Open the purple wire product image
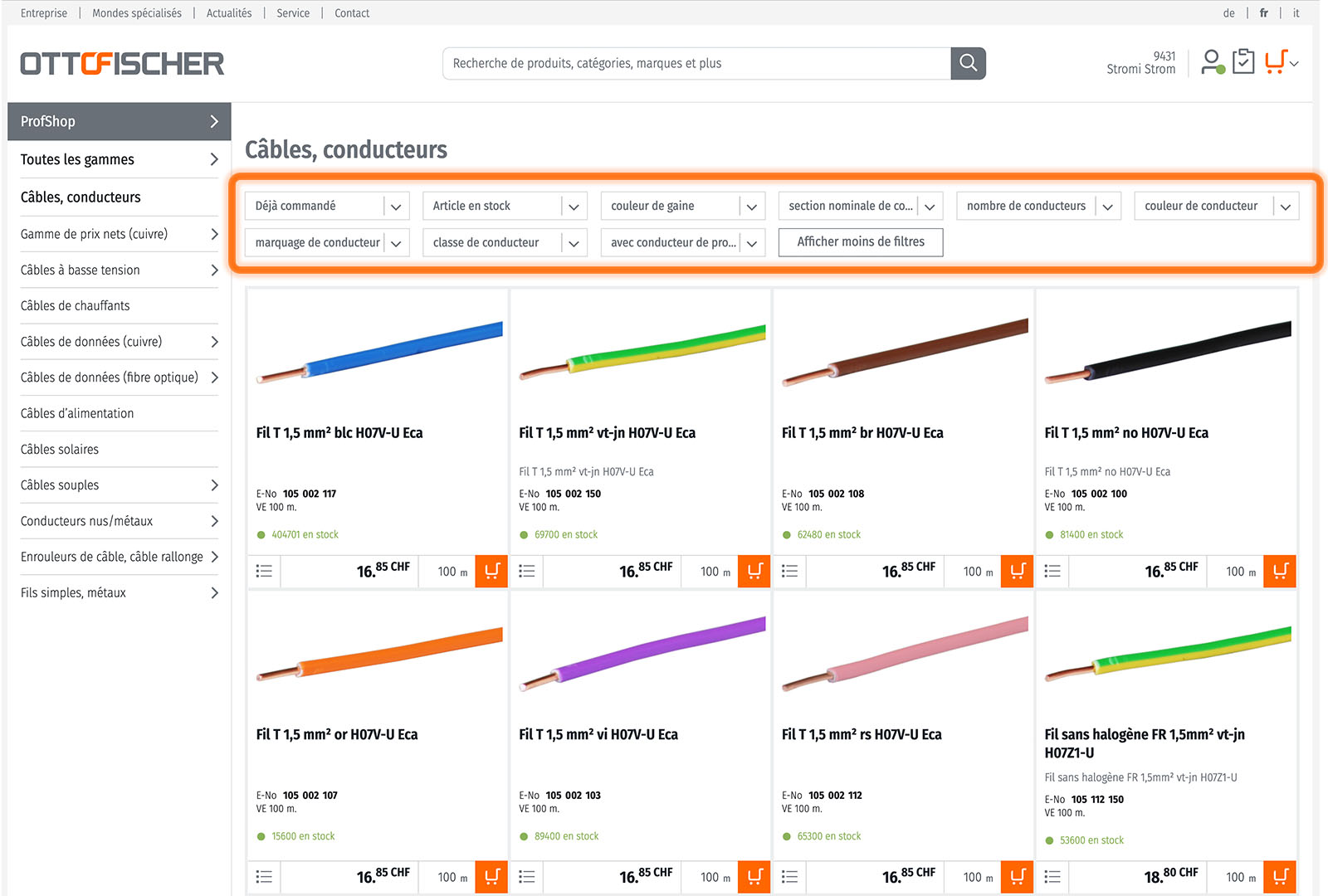This screenshot has width=1328, height=896. tap(642, 654)
